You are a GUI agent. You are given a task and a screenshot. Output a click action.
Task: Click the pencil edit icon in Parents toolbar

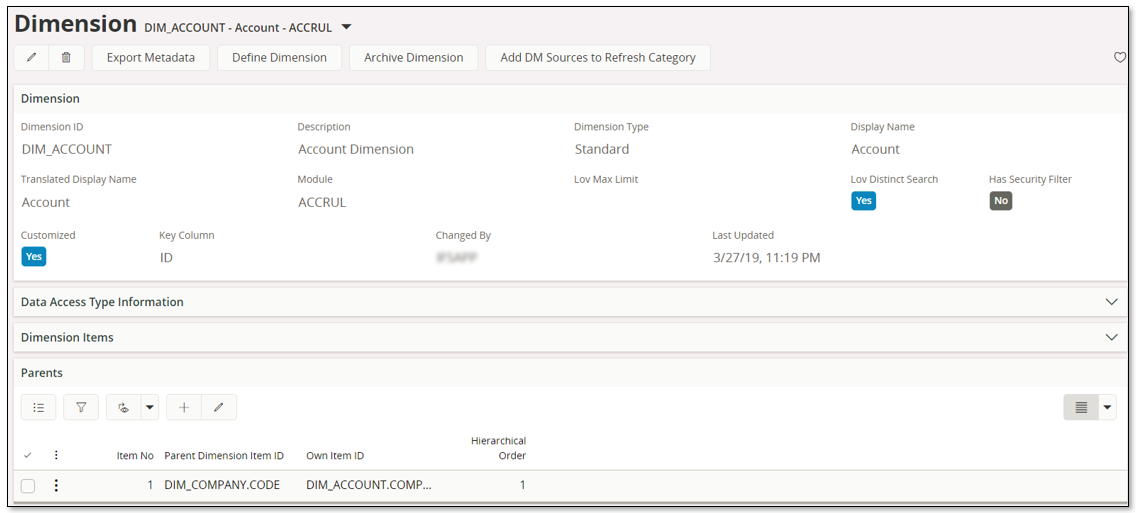click(x=219, y=407)
